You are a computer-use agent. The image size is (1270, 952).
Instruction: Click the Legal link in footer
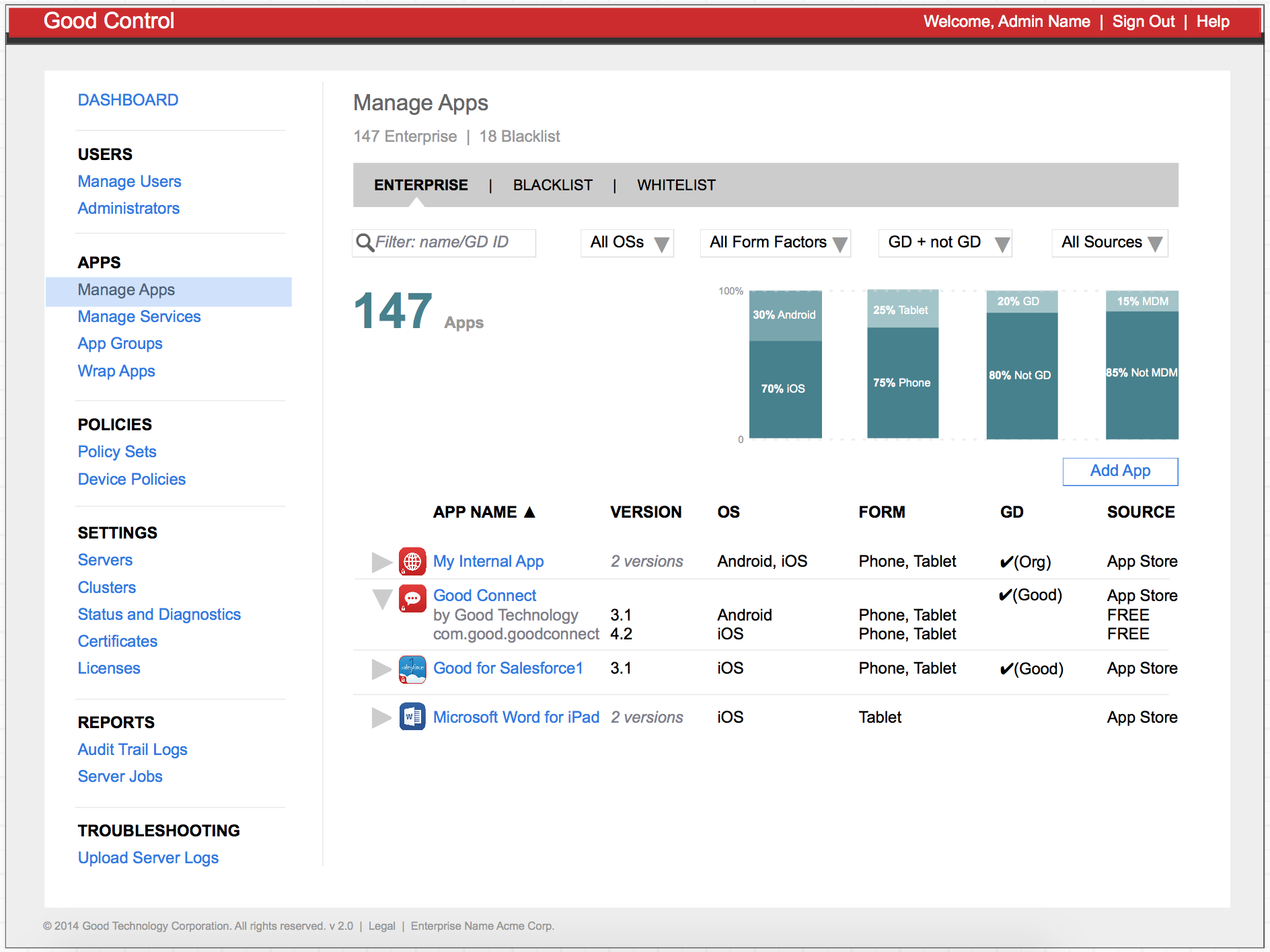coord(382,926)
